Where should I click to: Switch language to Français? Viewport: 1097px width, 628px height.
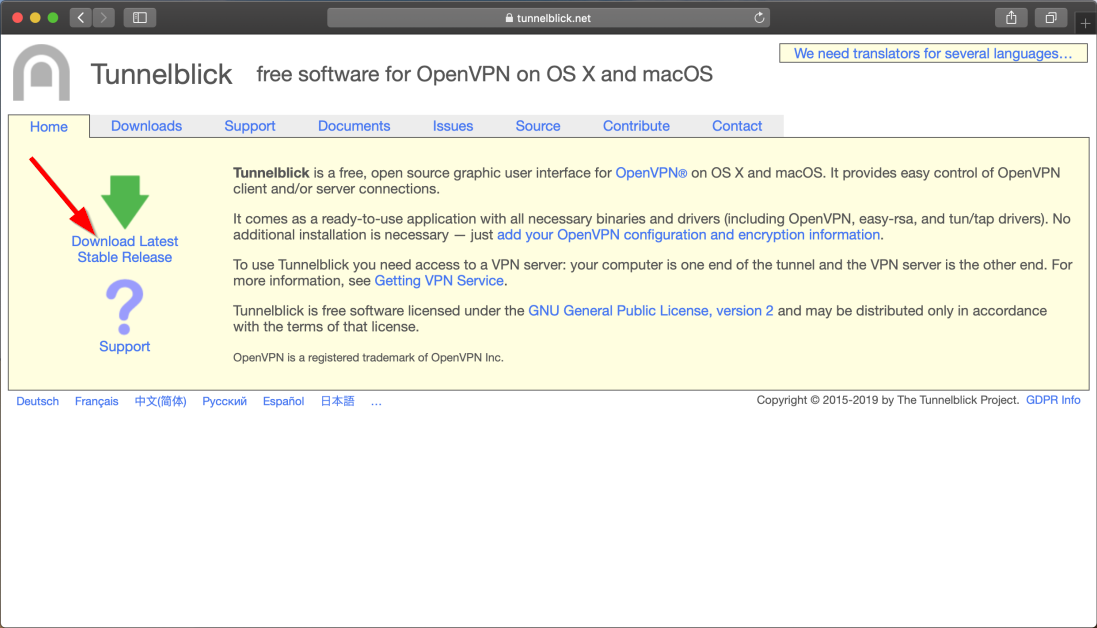[97, 401]
